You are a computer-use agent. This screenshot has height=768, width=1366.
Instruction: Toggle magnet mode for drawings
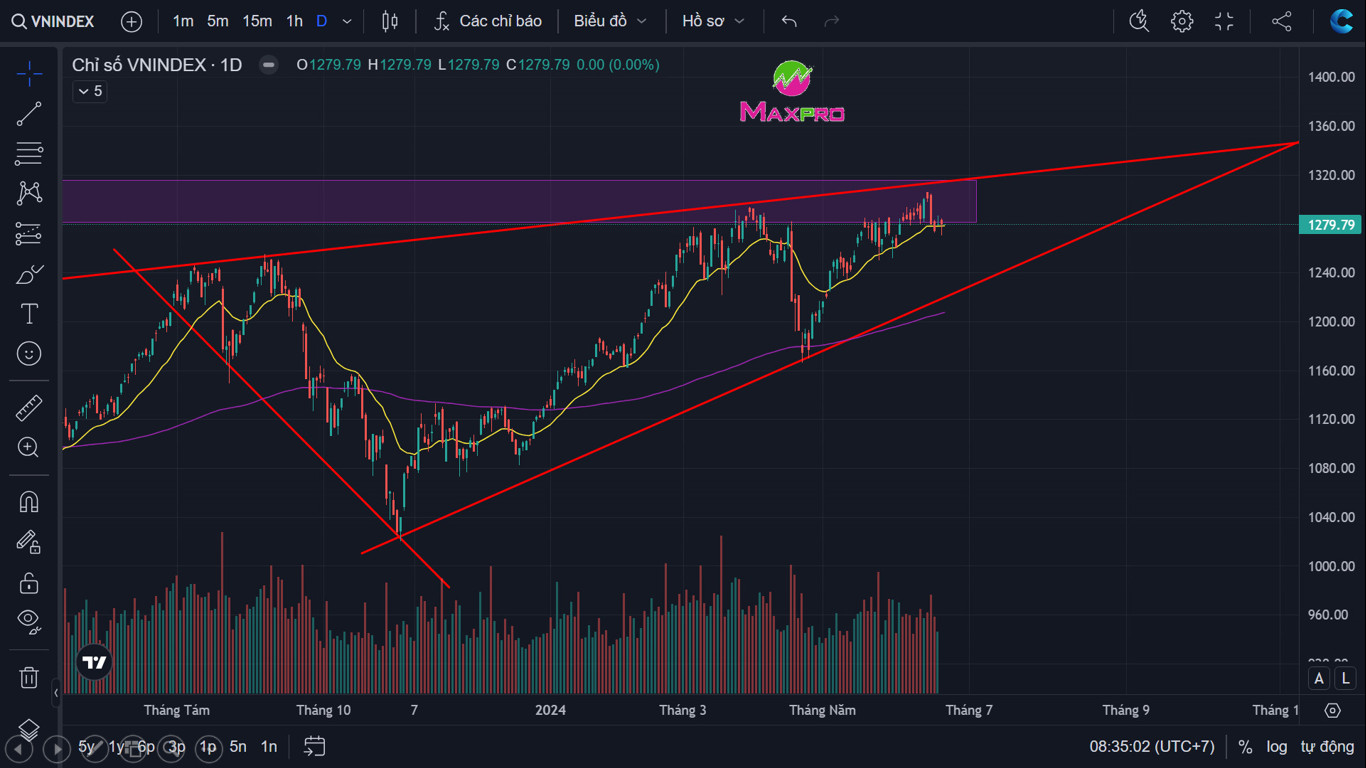click(x=29, y=502)
